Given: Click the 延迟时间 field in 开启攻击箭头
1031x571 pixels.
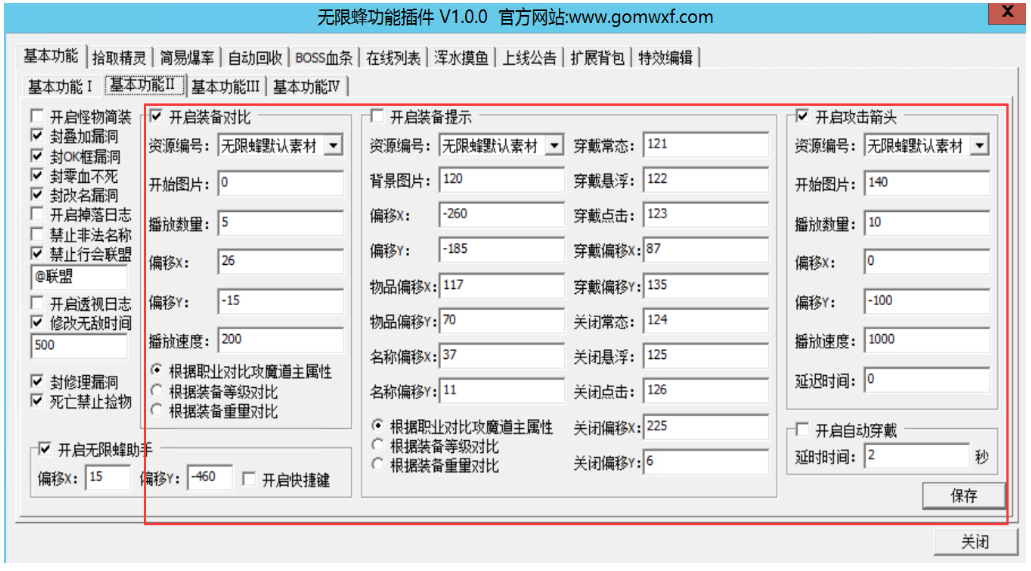Looking at the screenshot, I should (926, 380).
